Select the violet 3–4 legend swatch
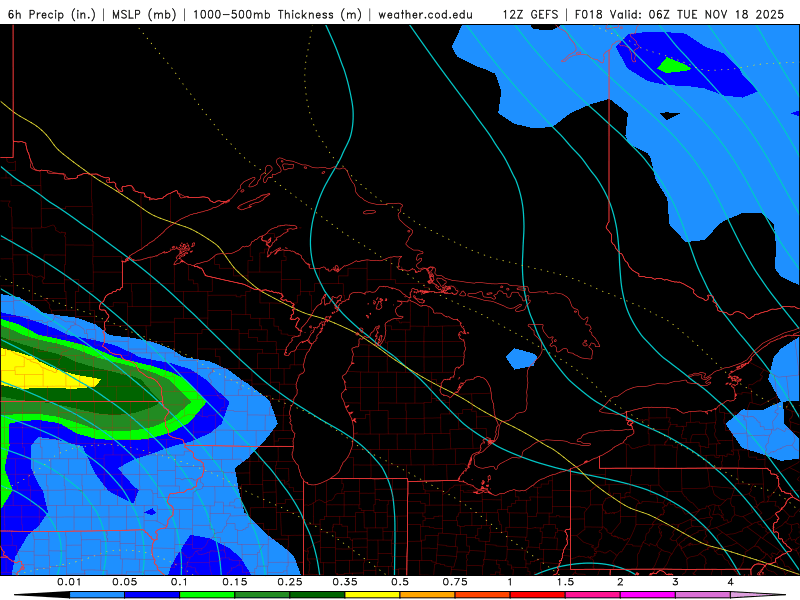The height and width of the screenshot is (600, 800). pos(703,595)
